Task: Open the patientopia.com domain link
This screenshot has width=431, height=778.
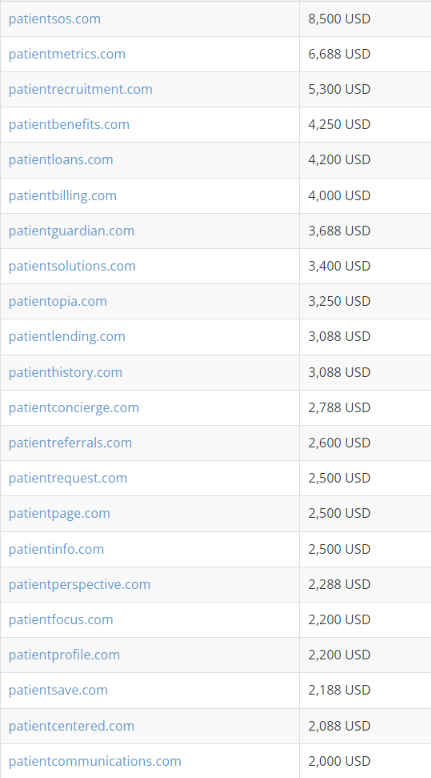Action: click(58, 302)
